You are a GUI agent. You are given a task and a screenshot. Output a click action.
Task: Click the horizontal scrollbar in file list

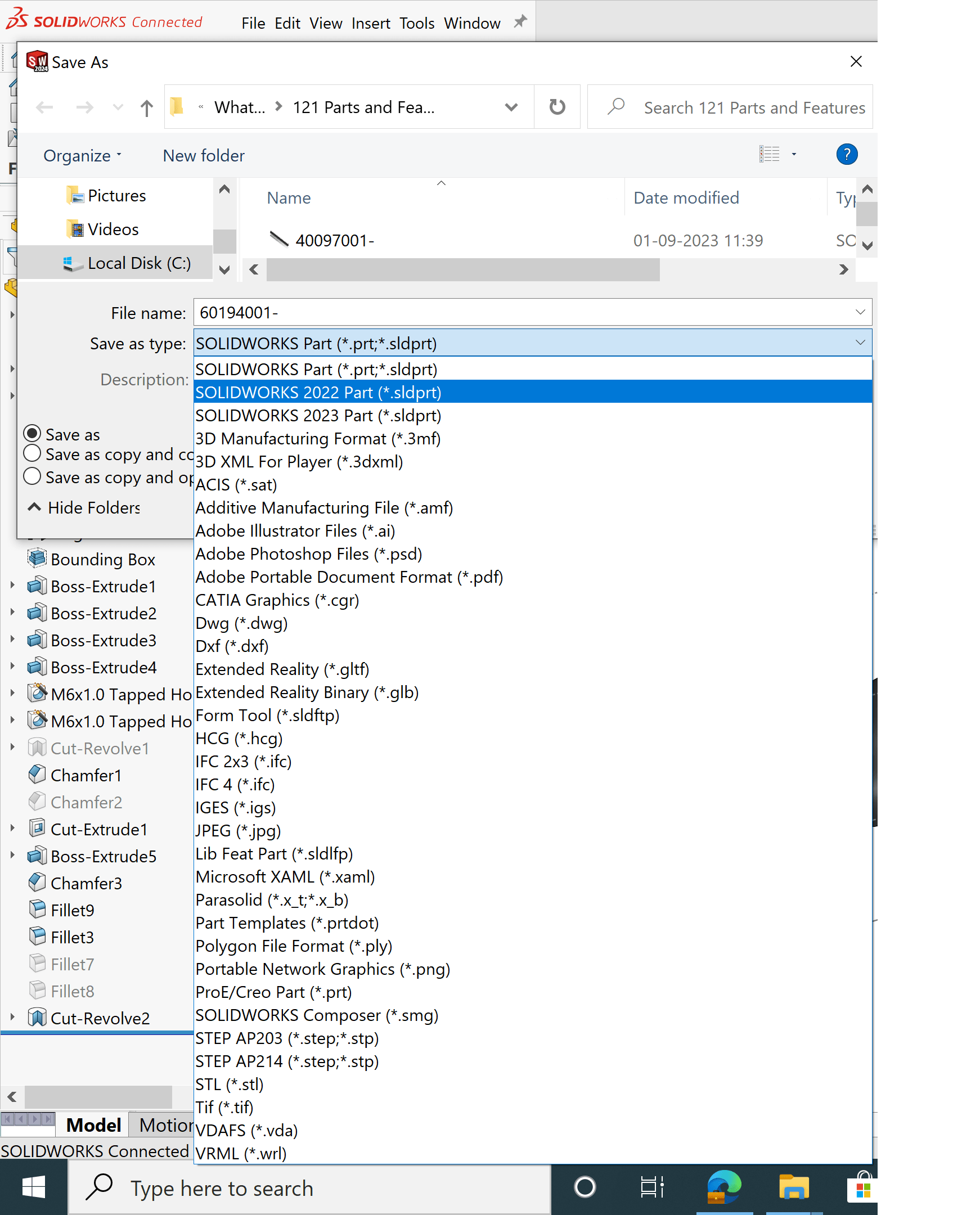tap(463, 270)
